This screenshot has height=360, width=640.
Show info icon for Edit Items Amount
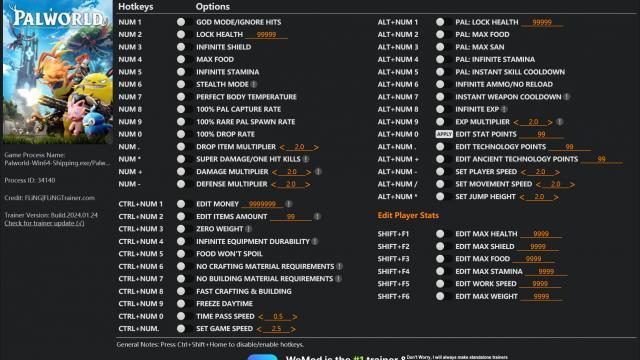coord(317,216)
